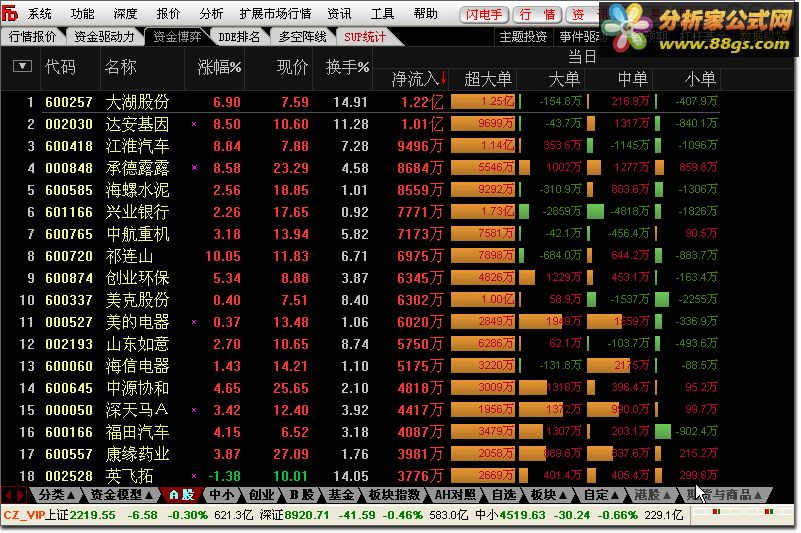Switch to the DDE排名 tab

pos(239,37)
